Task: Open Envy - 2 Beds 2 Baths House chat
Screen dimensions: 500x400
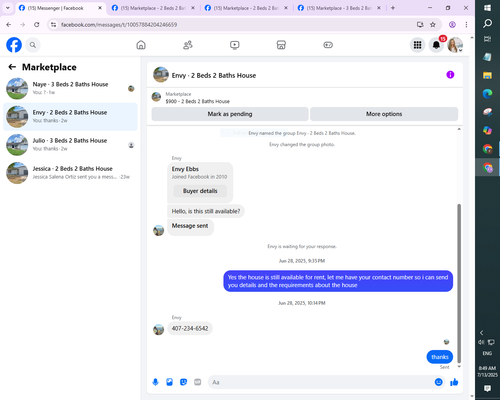Action: (70, 116)
